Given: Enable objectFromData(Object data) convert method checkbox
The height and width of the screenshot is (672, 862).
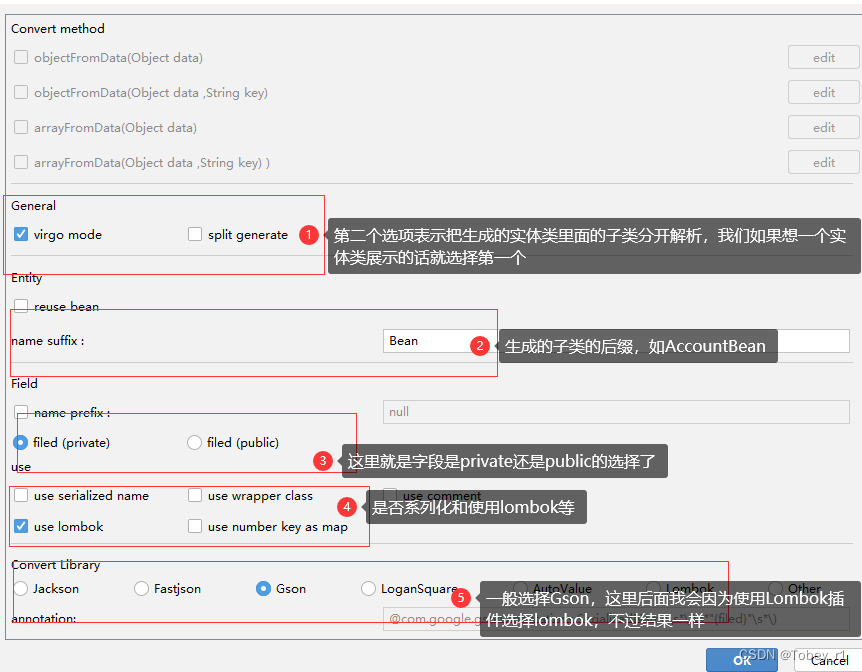Looking at the screenshot, I should (x=21, y=57).
